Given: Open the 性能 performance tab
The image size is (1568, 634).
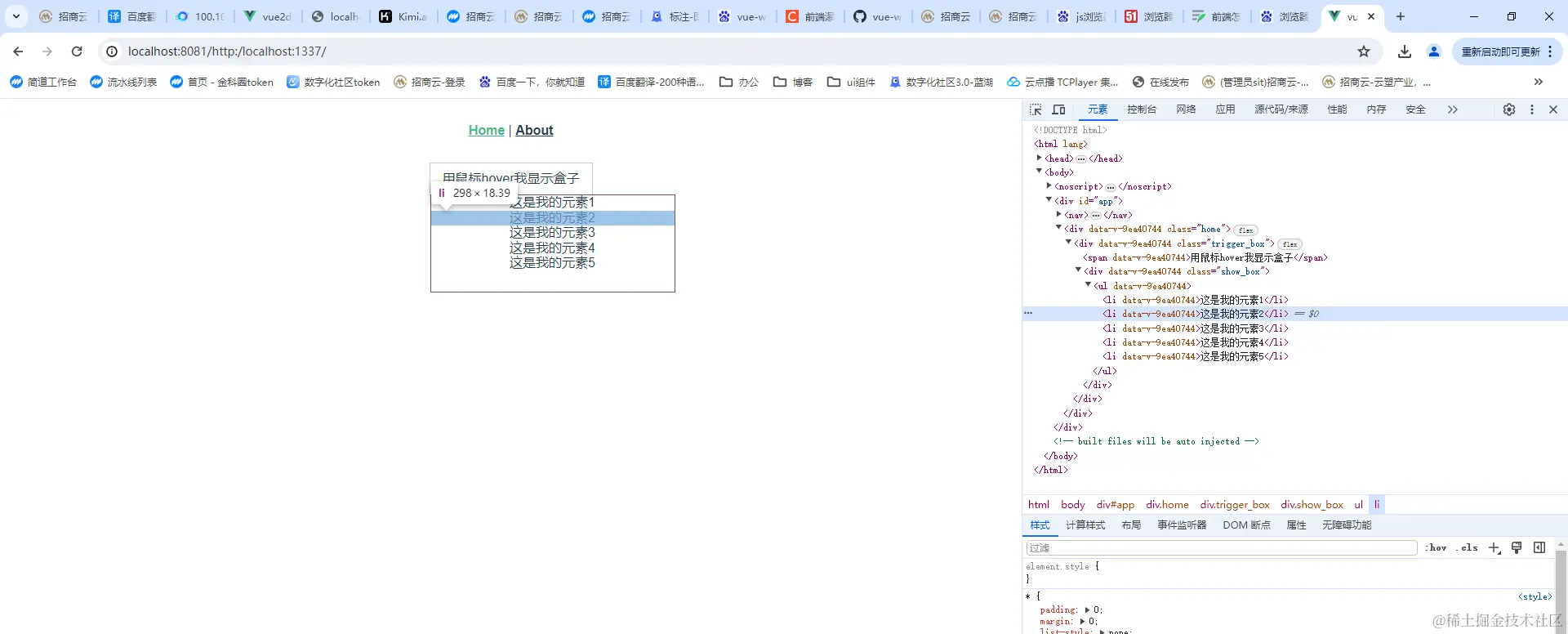Looking at the screenshot, I should click(1337, 109).
